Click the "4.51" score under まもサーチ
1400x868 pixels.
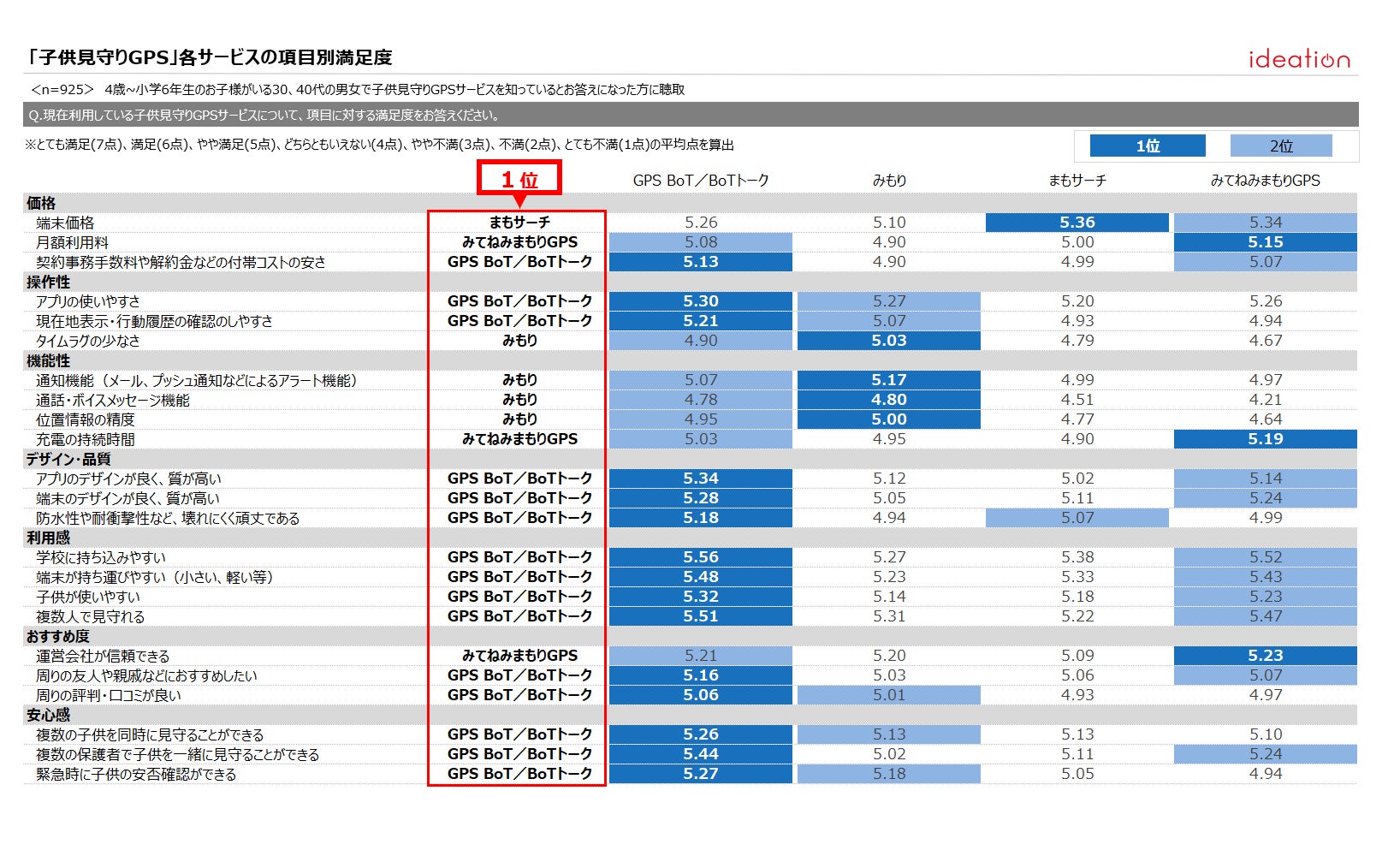point(1077,400)
